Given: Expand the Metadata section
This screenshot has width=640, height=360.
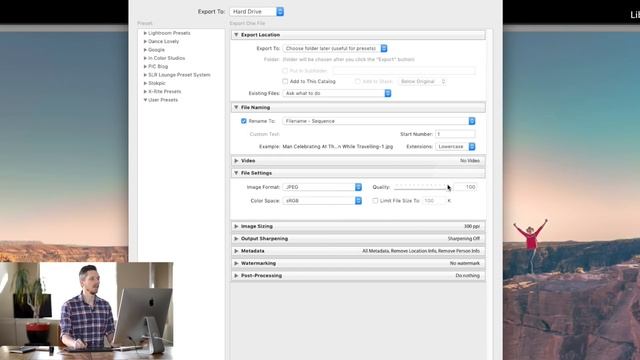Looking at the screenshot, I should pos(236,251).
